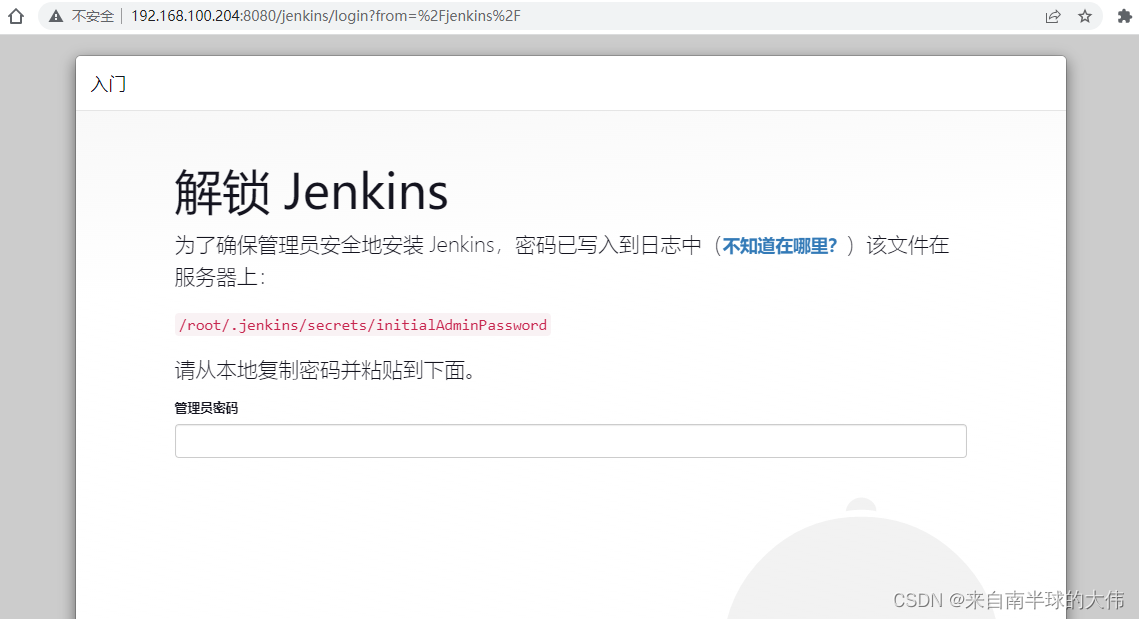Open the extensions puzzle icon
Screen dimensions: 1139x619
(1124, 16)
